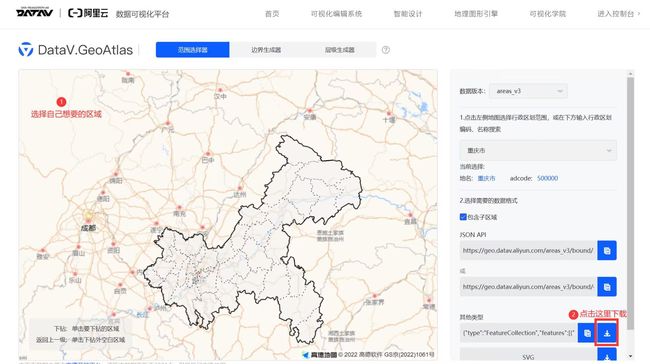Switch to the 边界生成器 tab

click(266, 50)
